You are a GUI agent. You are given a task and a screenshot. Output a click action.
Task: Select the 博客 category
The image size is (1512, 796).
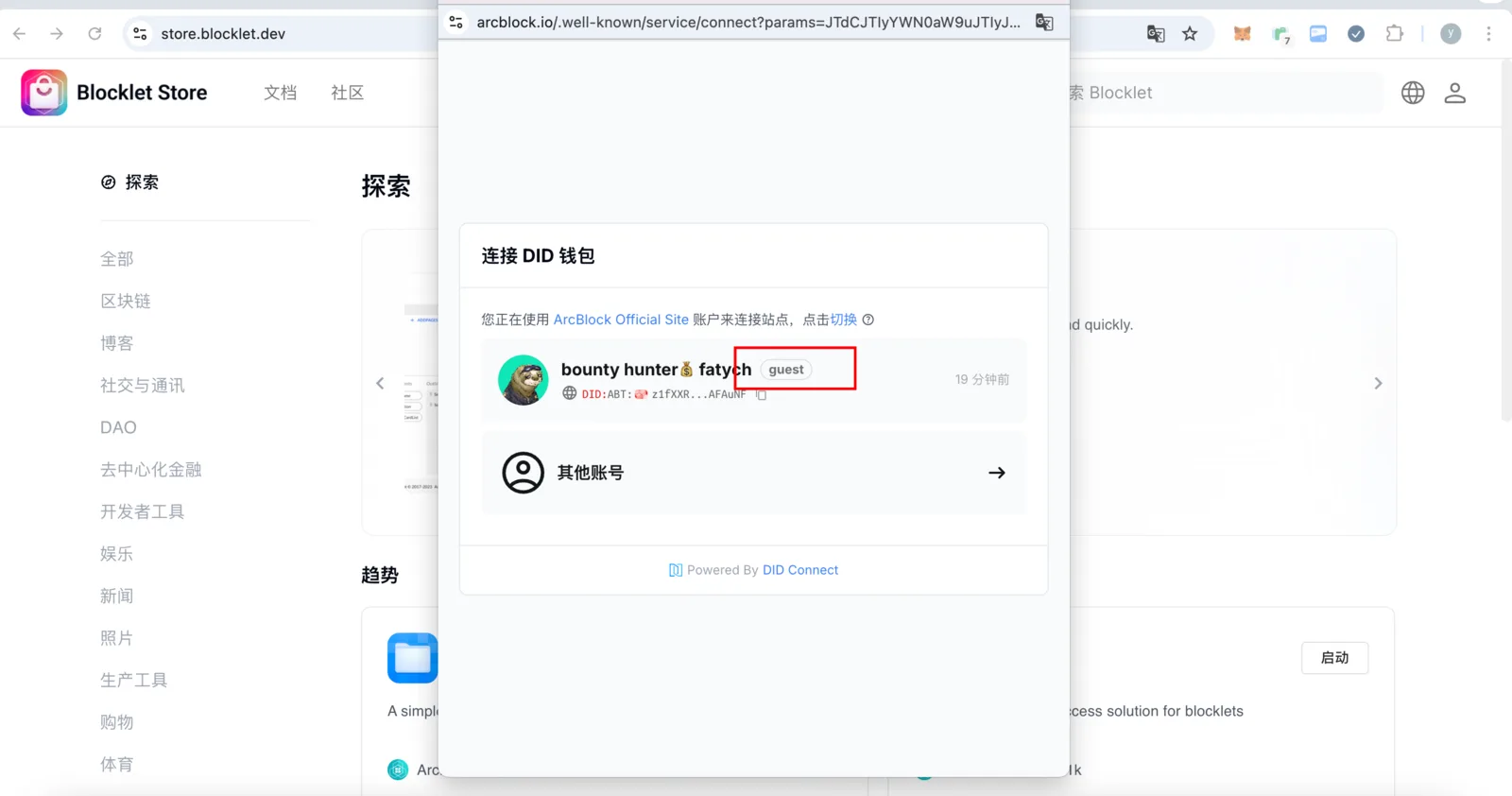(117, 343)
